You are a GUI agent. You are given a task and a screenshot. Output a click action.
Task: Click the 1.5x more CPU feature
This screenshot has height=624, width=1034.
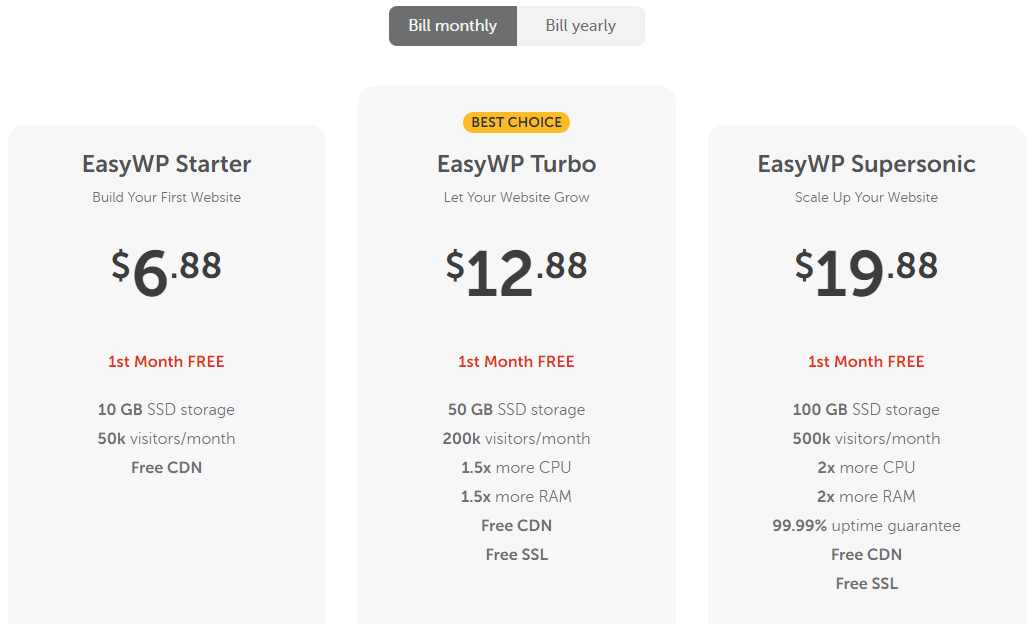pyautogui.click(x=516, y=468)
